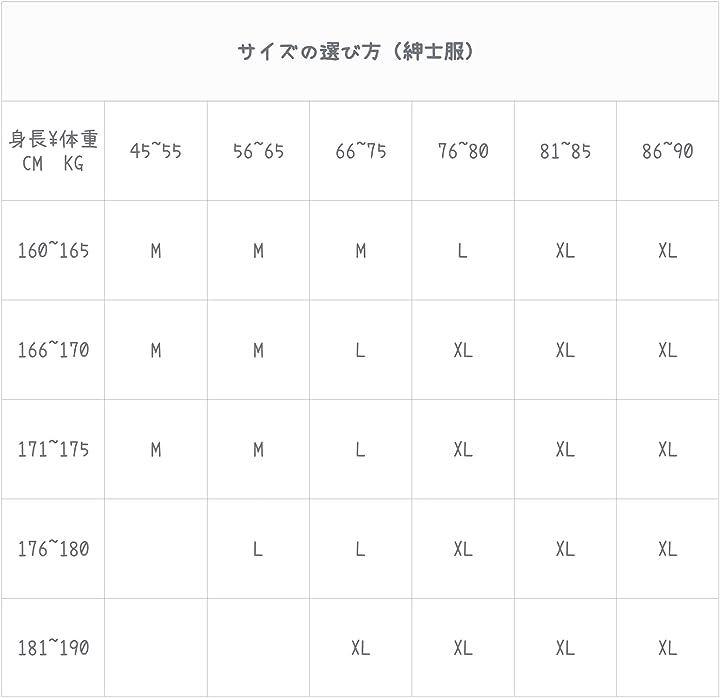Click the 45~55 weight column header

tap(156, 151)
